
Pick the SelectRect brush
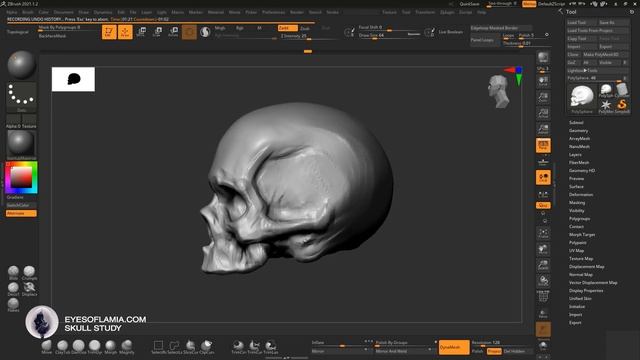[x=158, y=347]
